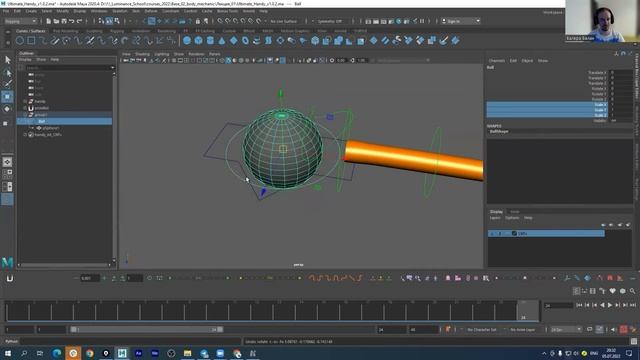Click the Python script language label

[11, 341]
